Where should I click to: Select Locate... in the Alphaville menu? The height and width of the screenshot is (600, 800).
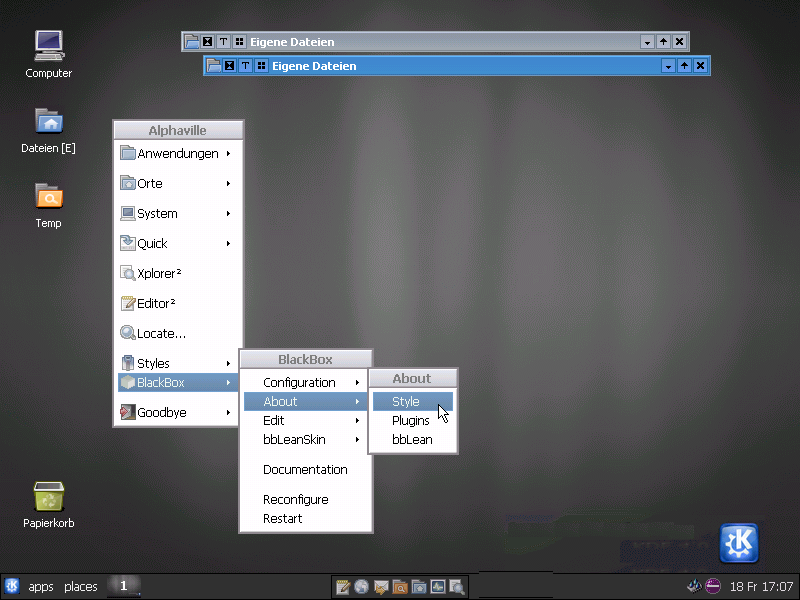tap(177, 333)
